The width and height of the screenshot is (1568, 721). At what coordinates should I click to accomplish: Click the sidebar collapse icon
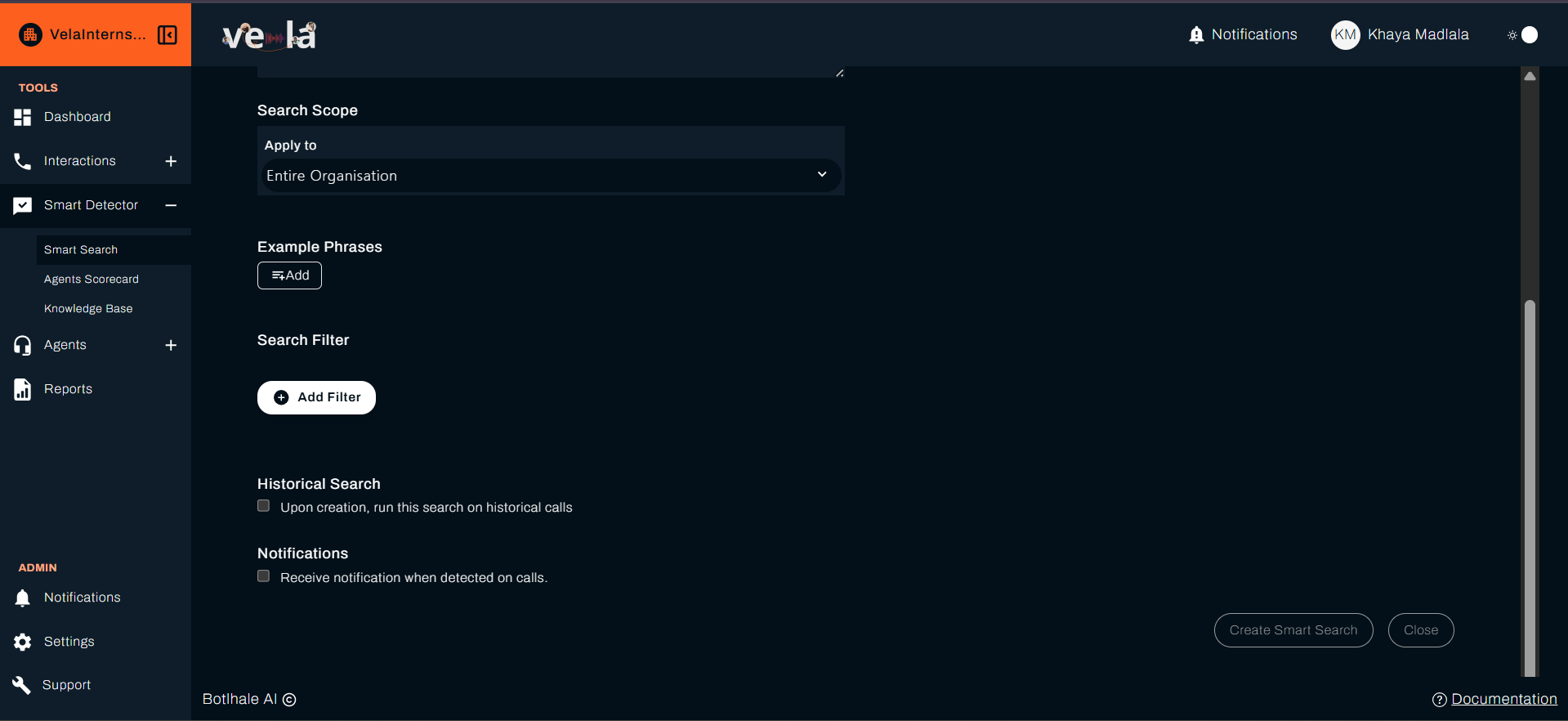tap(168, 34)
